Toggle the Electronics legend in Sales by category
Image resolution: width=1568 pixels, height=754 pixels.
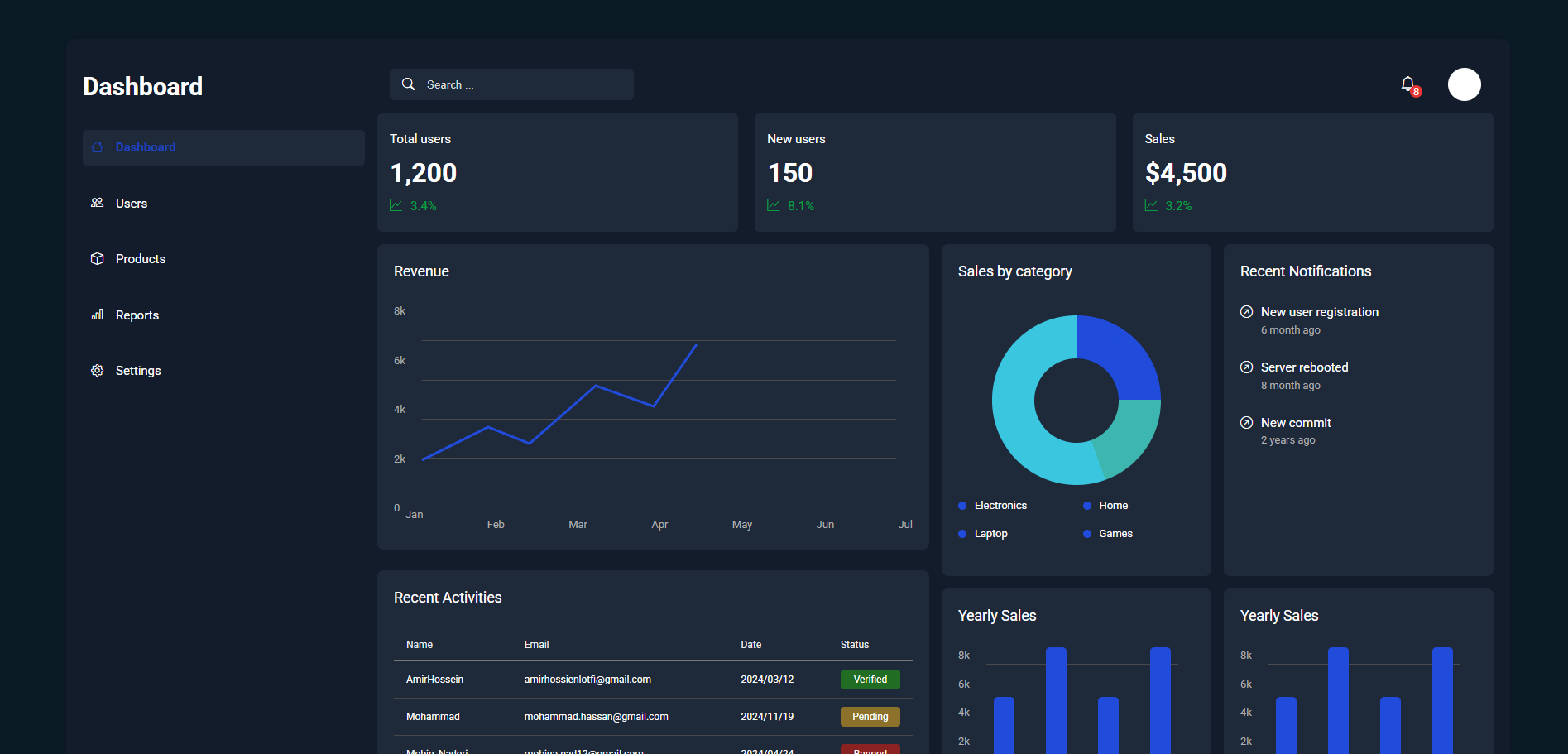tap(993, 505)
